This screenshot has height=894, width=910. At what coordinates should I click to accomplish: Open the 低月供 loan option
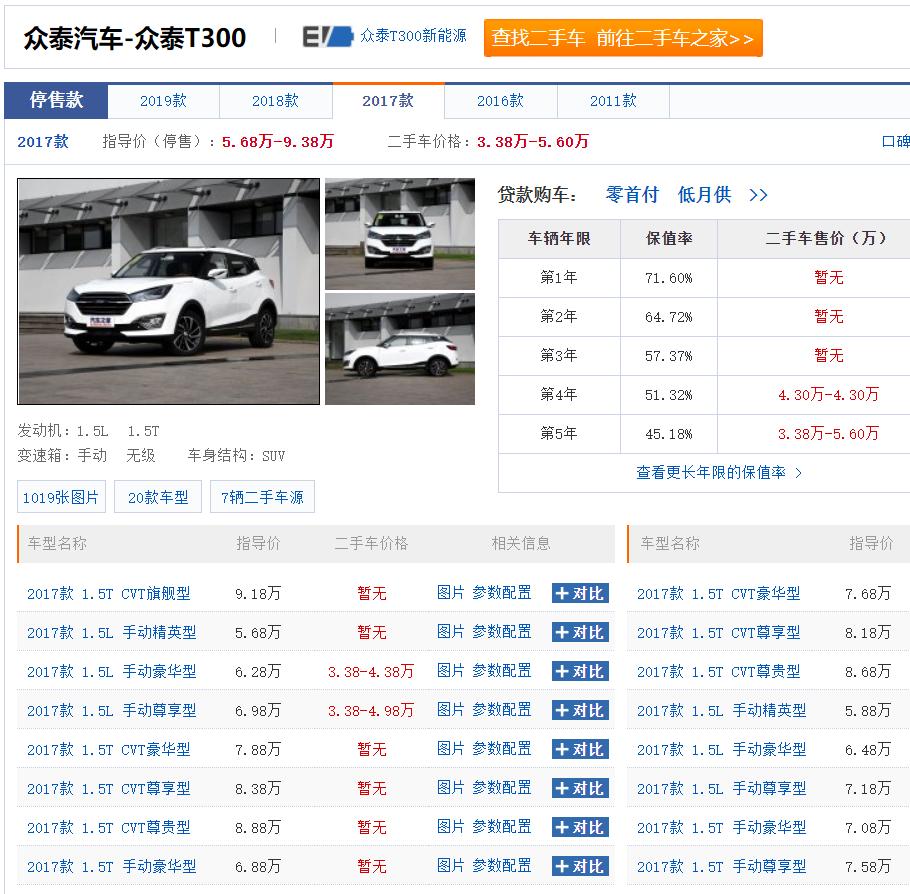705,195
